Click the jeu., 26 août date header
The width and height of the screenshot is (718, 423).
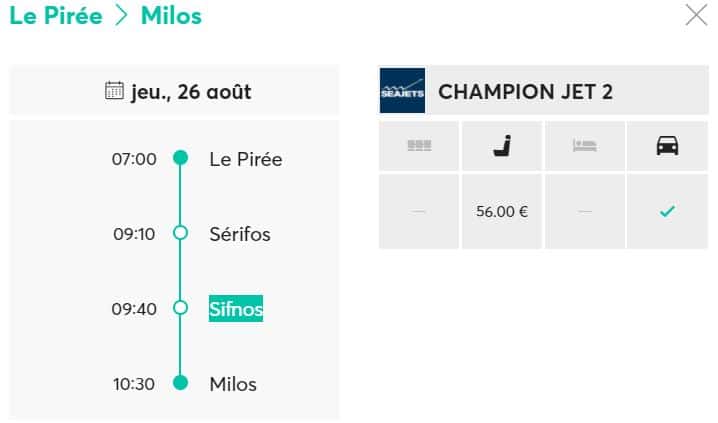[190, 92]
